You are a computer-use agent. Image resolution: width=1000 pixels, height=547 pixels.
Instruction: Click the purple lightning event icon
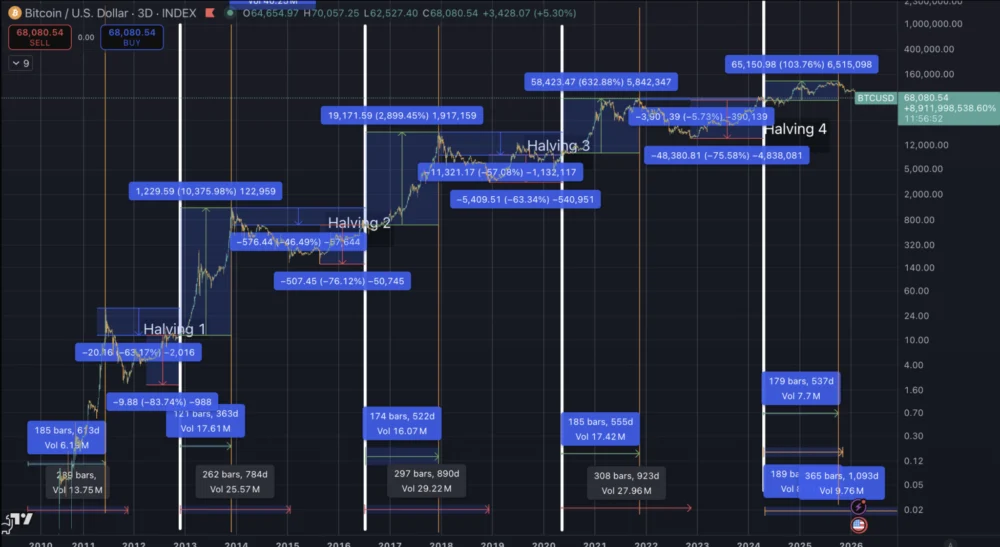click(x=858, y=506)
